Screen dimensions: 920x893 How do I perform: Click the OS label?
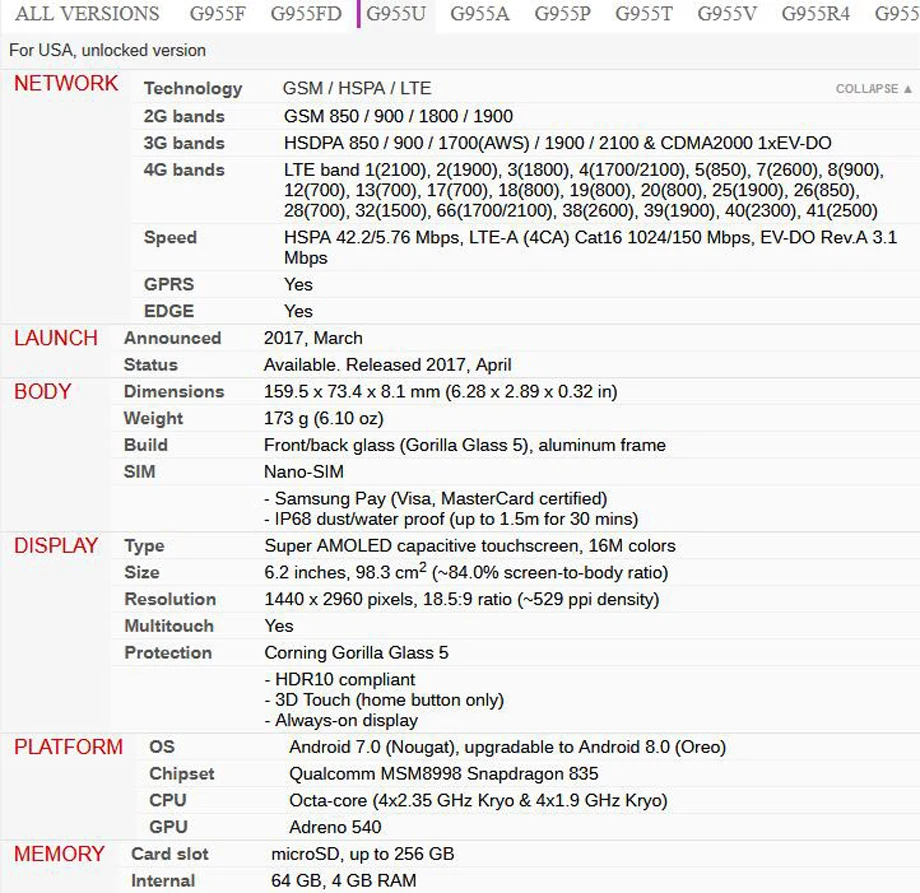point(162,747)
